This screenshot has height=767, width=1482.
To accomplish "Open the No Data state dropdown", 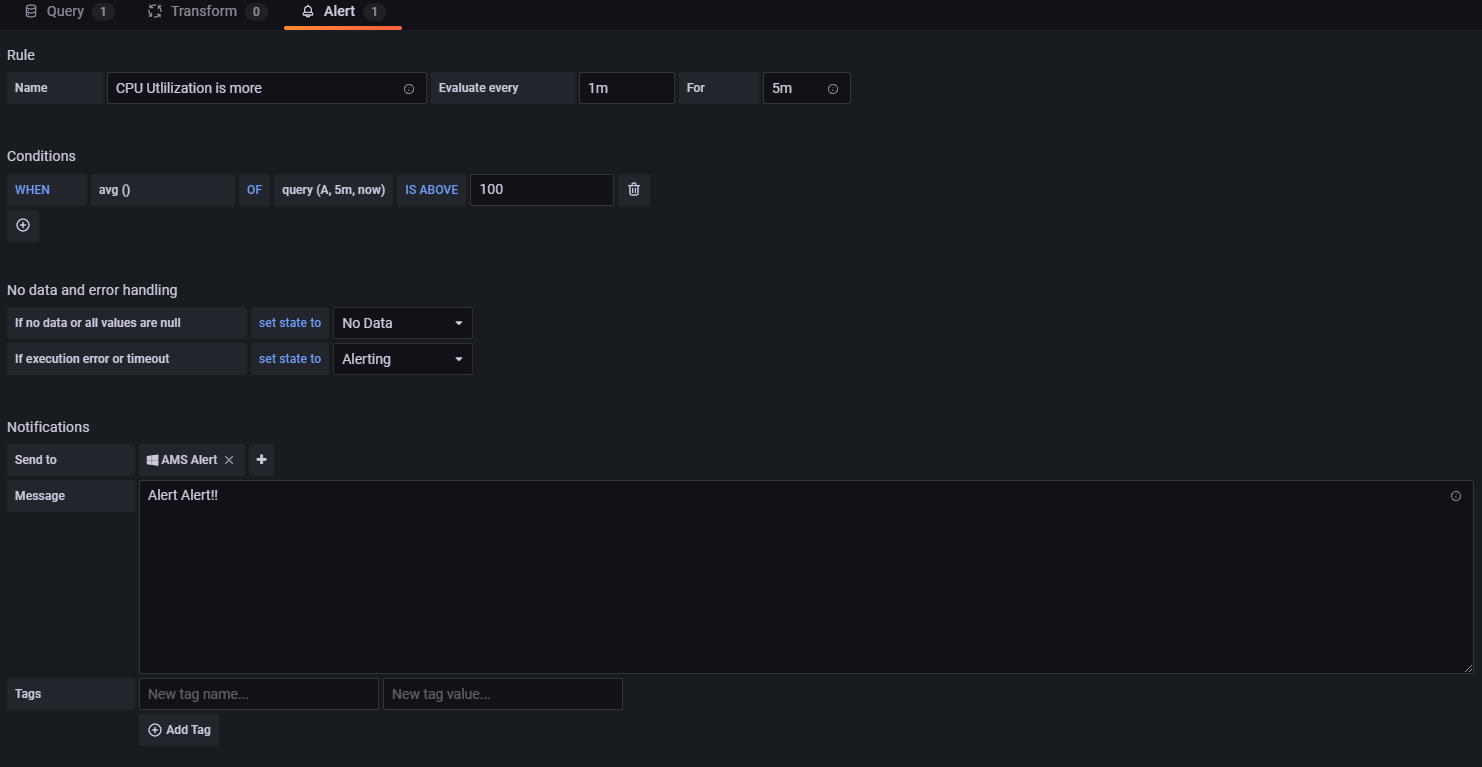I will pos(403,323).
